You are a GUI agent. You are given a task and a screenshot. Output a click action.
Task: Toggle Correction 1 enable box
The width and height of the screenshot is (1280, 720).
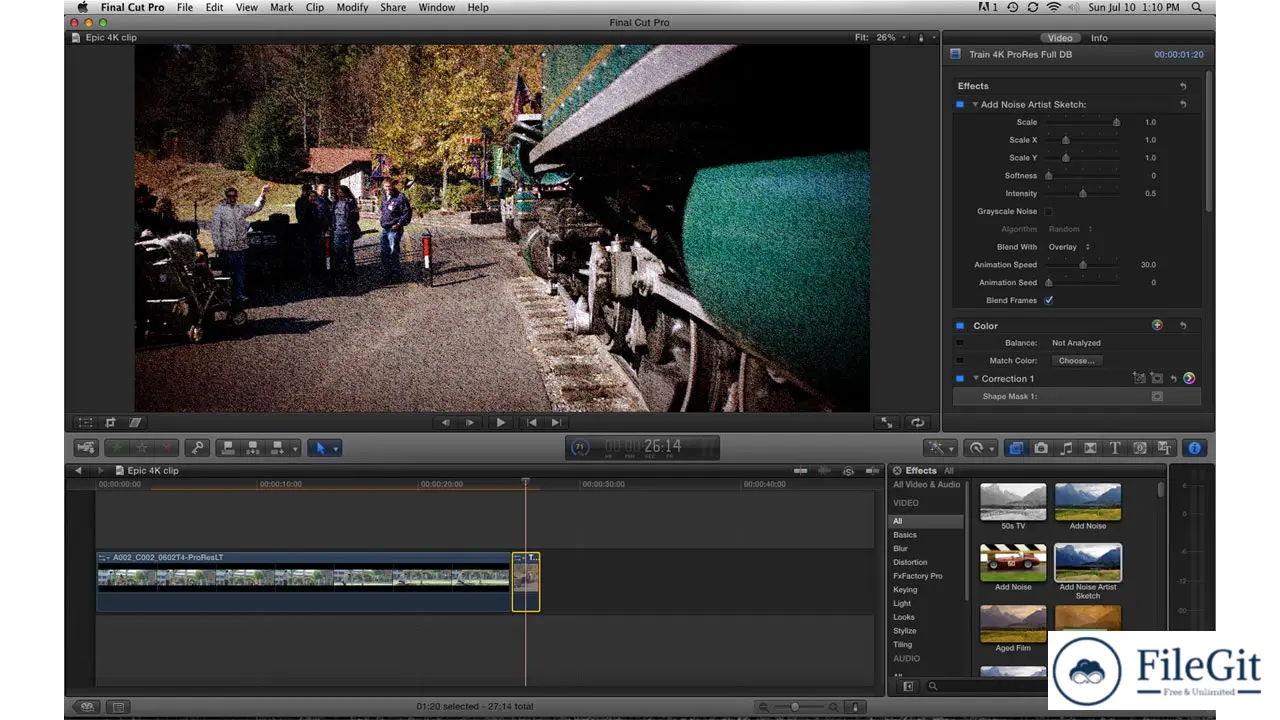click(x=960, y=378)
